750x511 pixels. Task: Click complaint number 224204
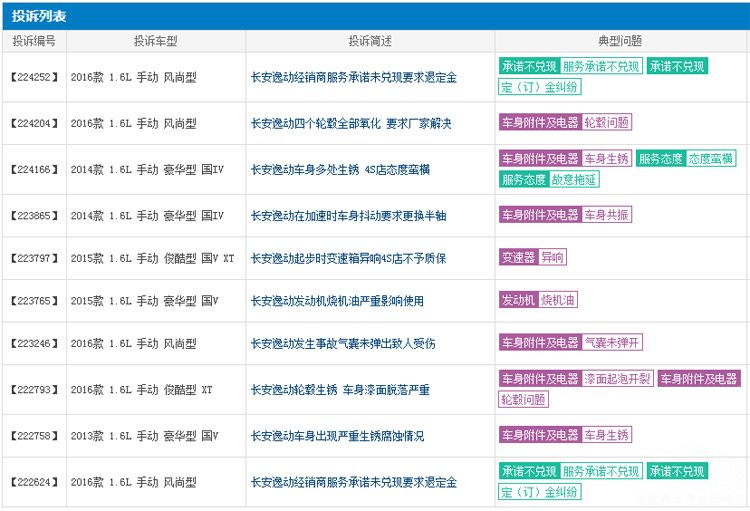click(34, 123)
